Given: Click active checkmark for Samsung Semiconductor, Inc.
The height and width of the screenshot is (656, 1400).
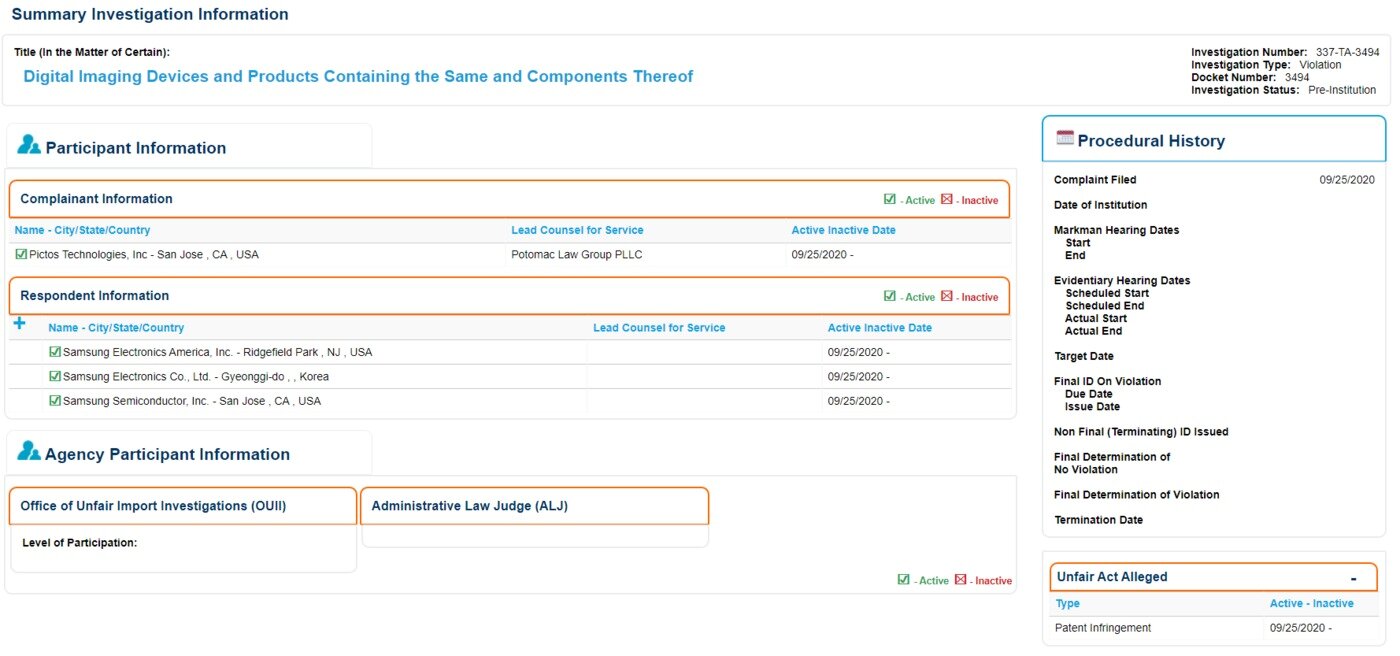Looking at the screenshot, I should click(55, 400).
